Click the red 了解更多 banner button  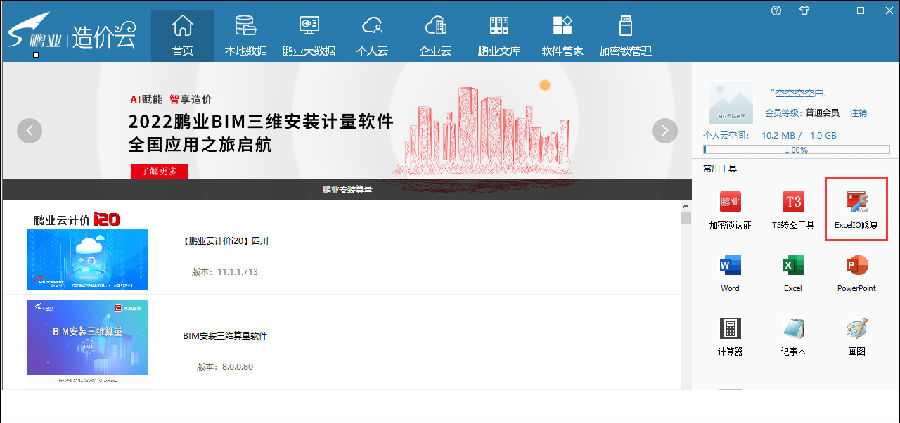tap(159, 171)
